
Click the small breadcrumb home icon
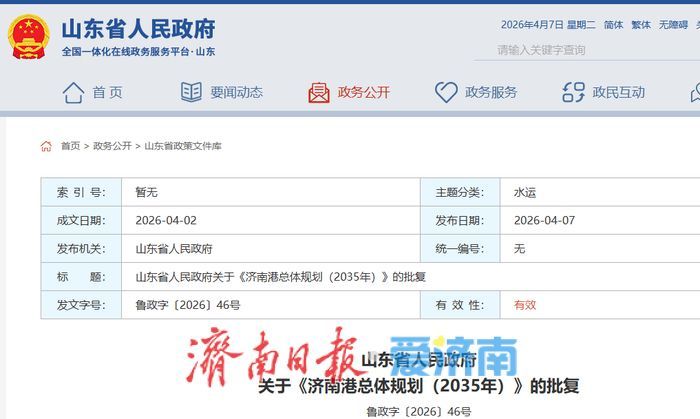pos(46,146)
